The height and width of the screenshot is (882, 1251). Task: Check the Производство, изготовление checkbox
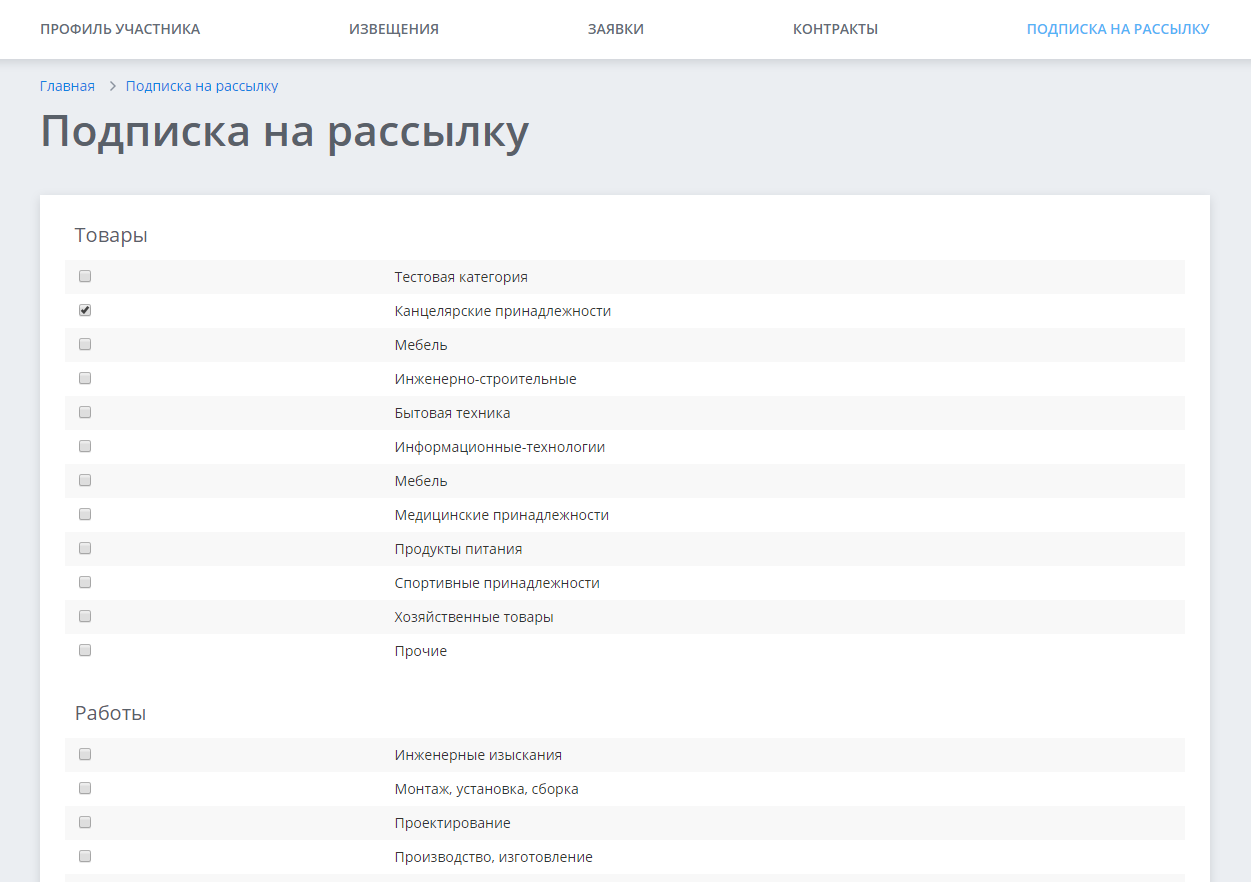[x=85, y=856]
